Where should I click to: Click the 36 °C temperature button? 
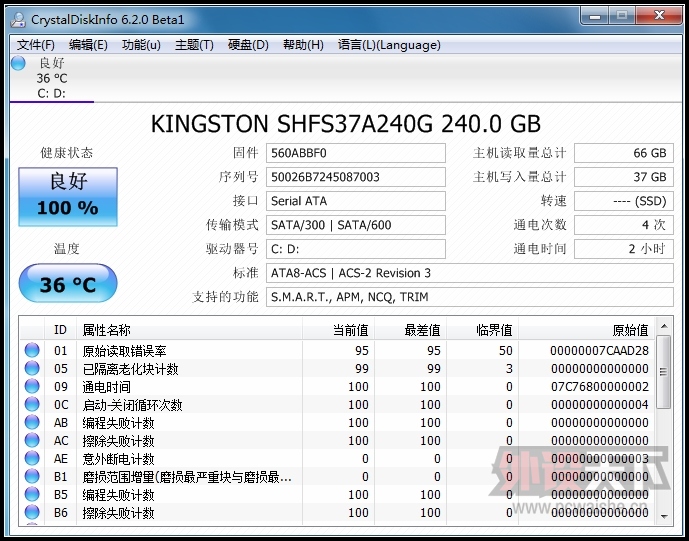click(68, 283)
